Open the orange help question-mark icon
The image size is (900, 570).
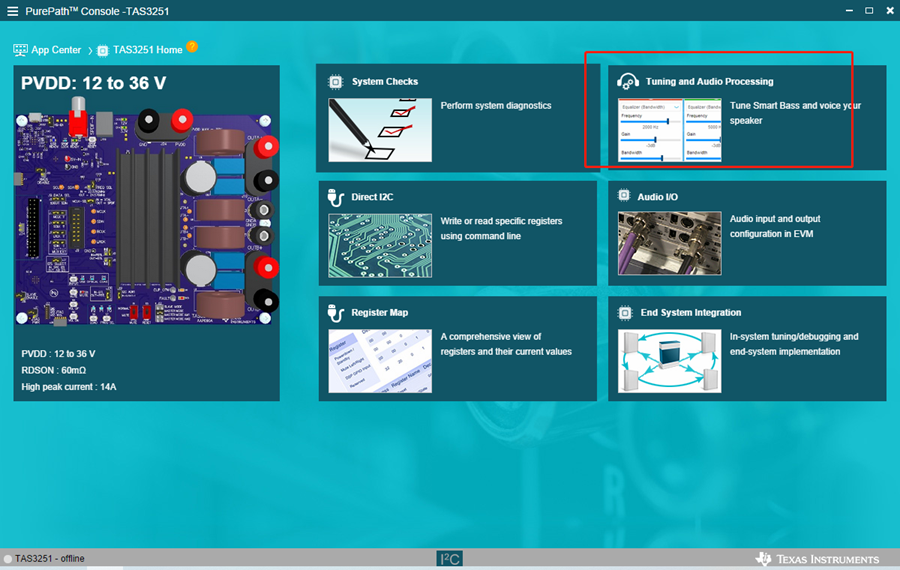point(192,46)
